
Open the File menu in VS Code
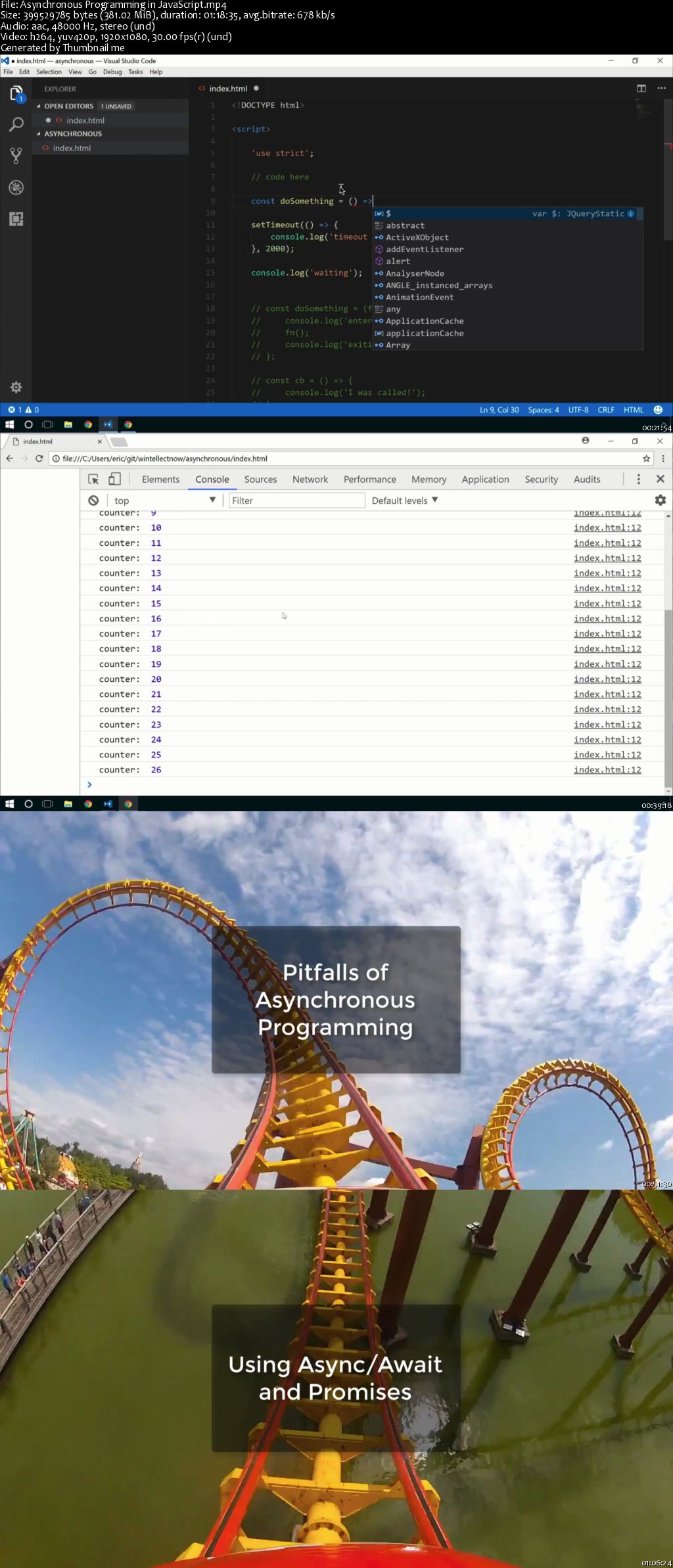pos(8,72)
